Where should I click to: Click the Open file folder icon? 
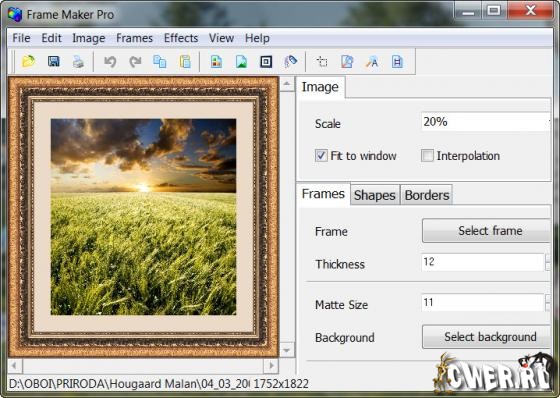(x=29, y=61)
